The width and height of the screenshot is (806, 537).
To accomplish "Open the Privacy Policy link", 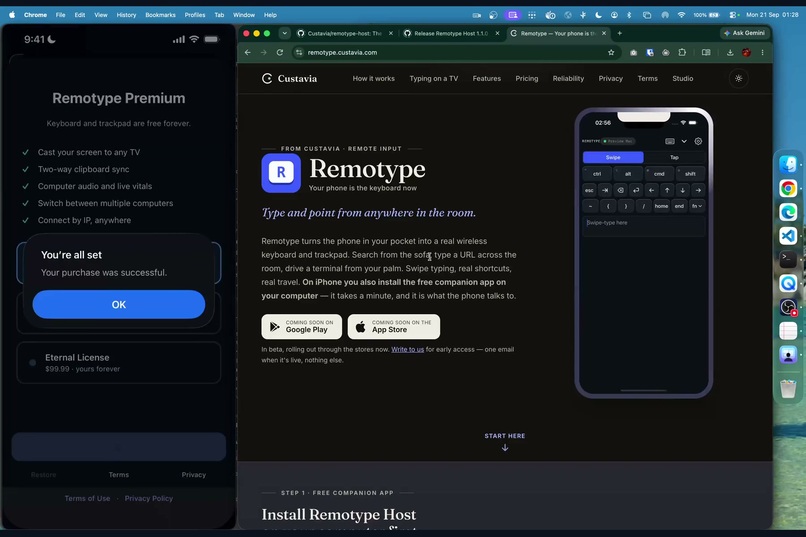I will [x=149, y=498].
